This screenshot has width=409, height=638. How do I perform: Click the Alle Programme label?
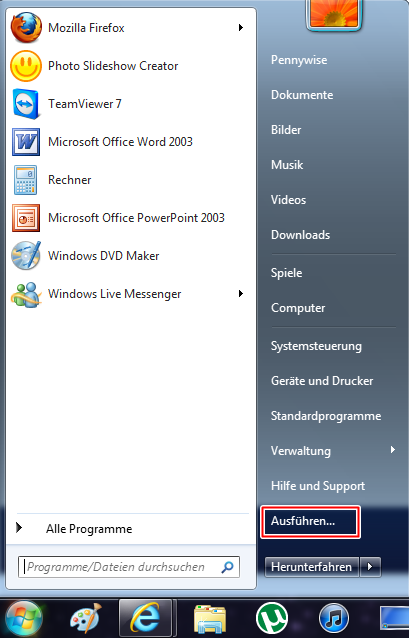(x=89, y=529)
